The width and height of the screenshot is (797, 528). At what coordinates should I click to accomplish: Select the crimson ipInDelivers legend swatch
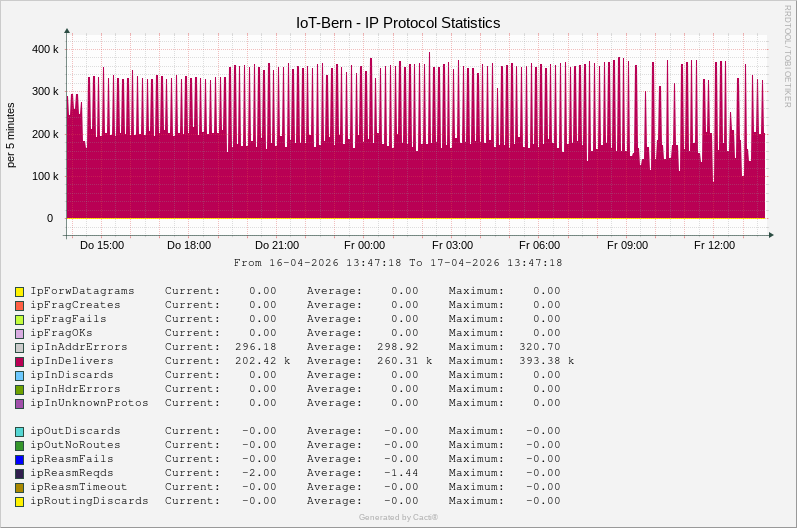click(x=19, y=361)
